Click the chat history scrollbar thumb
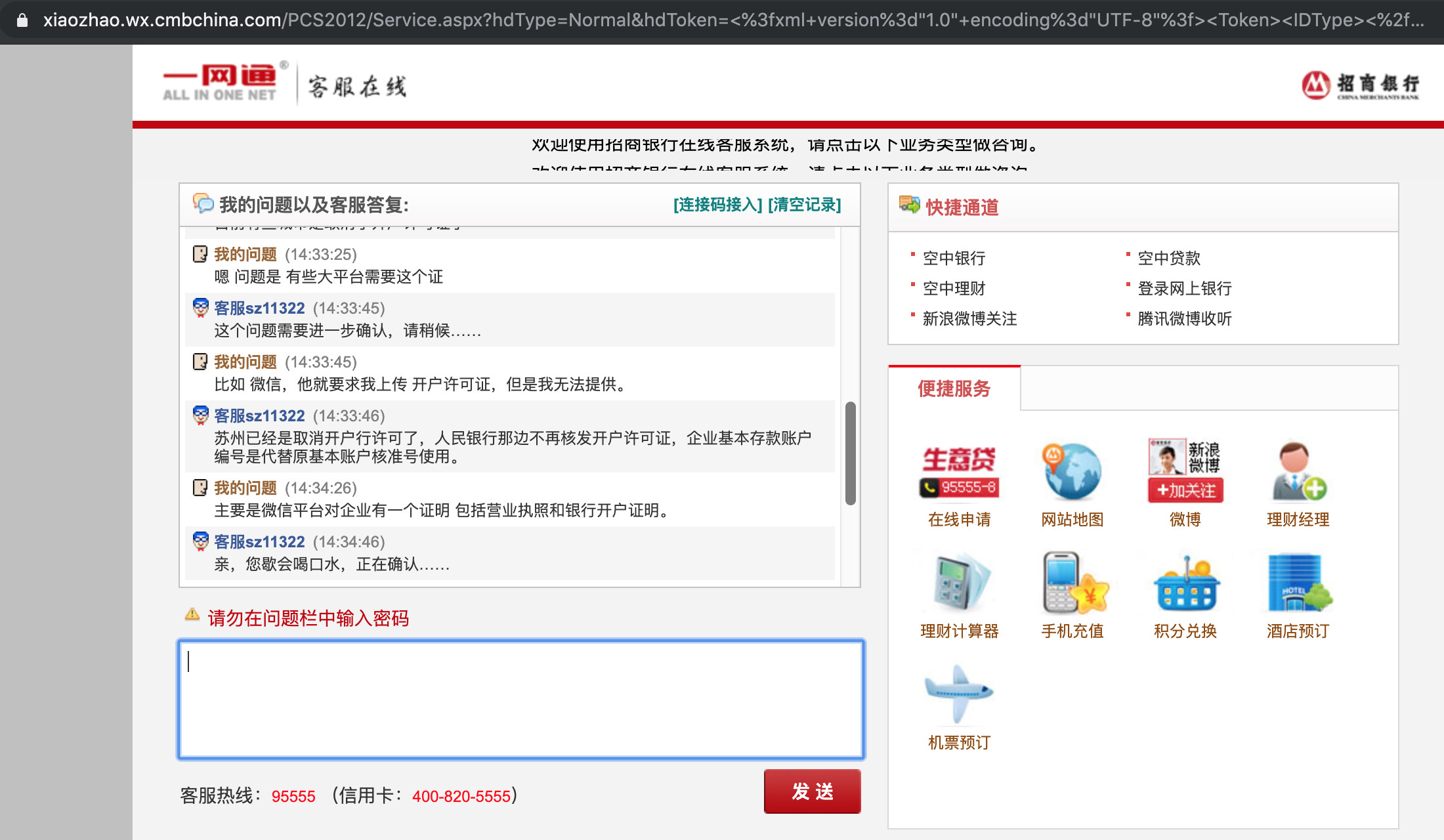The height and width of the screenshot is (840, 1444). (850, 453)
